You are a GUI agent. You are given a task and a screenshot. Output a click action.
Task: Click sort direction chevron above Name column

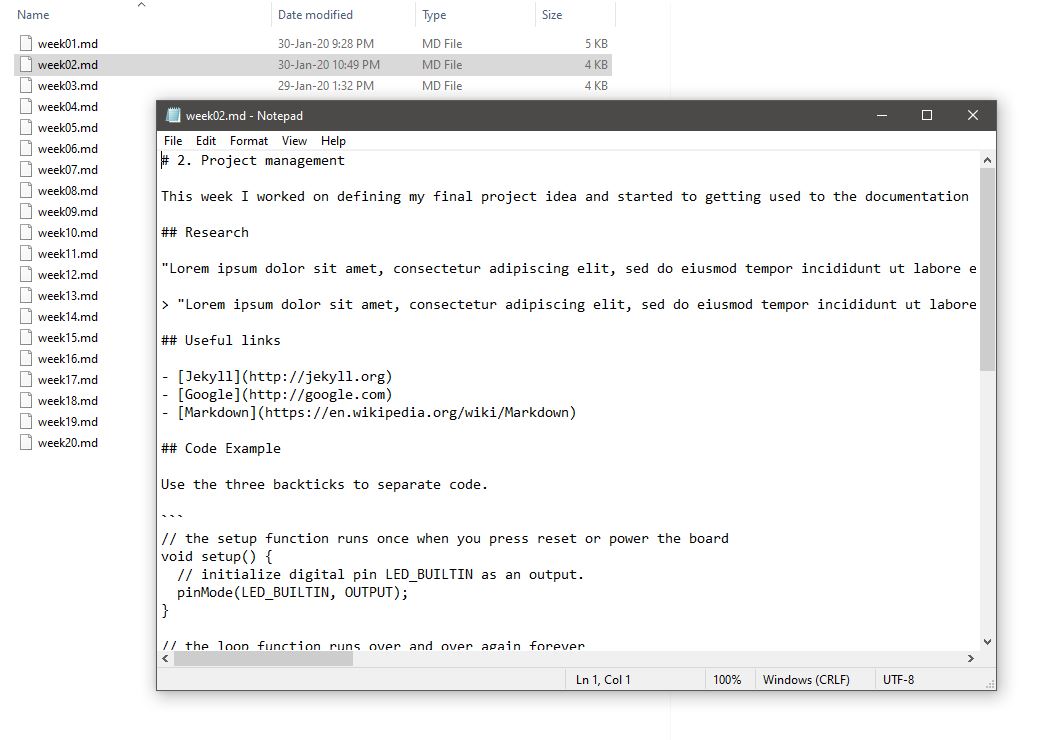pos(141,5)
